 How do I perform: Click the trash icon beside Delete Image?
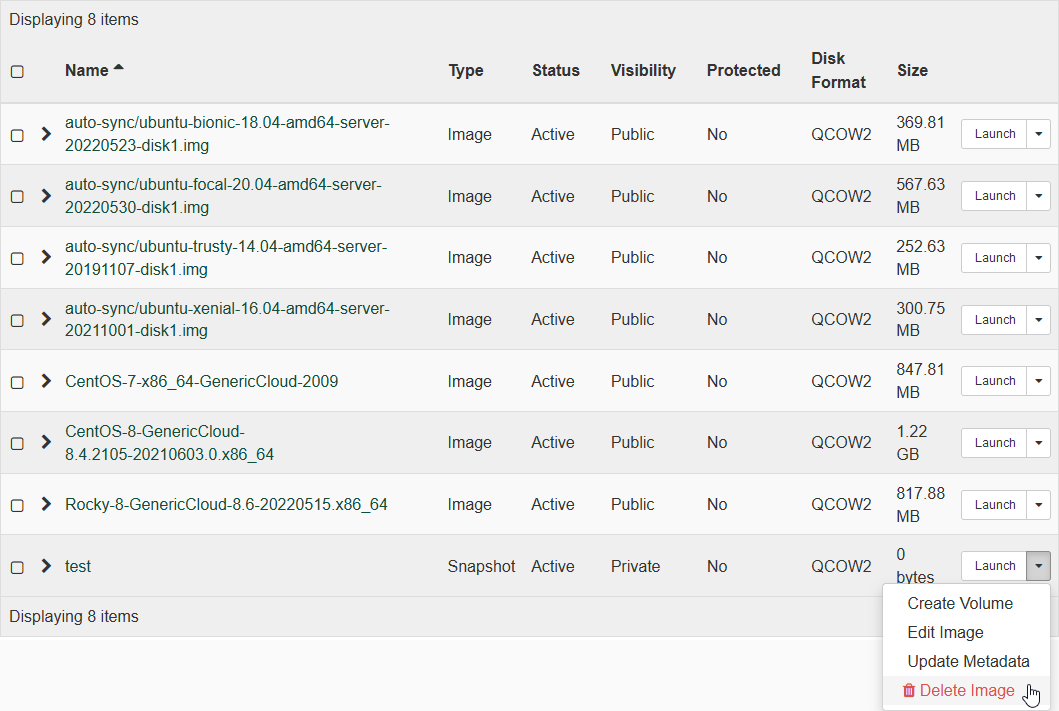click(x=909, y=691)
